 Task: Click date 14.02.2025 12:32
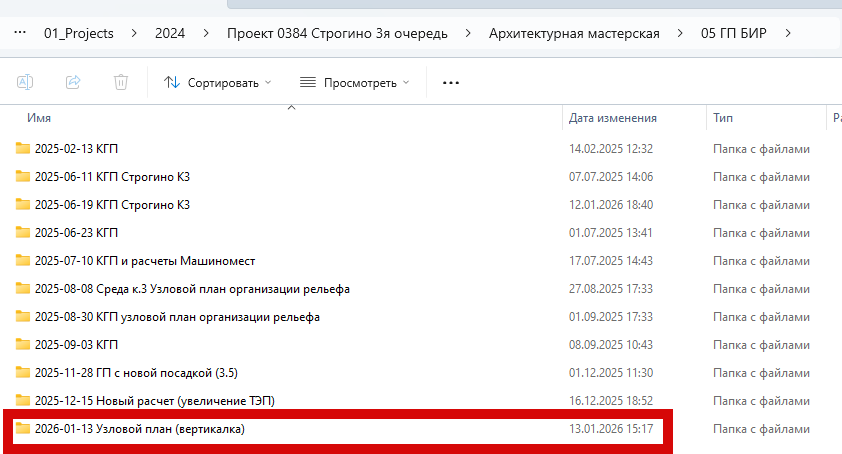pos(611,149)
